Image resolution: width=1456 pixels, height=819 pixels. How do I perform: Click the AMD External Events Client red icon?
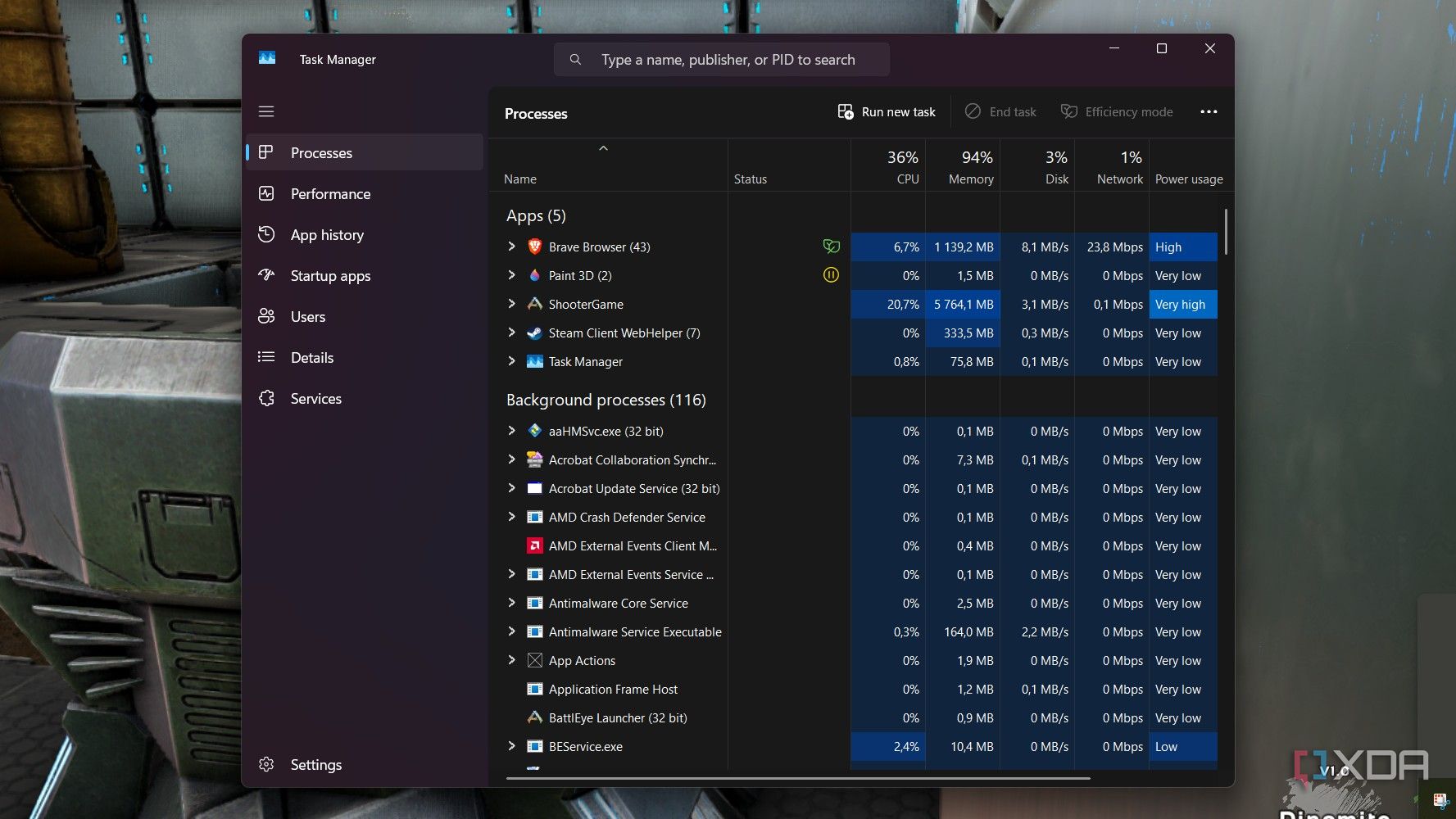(535, 545)
